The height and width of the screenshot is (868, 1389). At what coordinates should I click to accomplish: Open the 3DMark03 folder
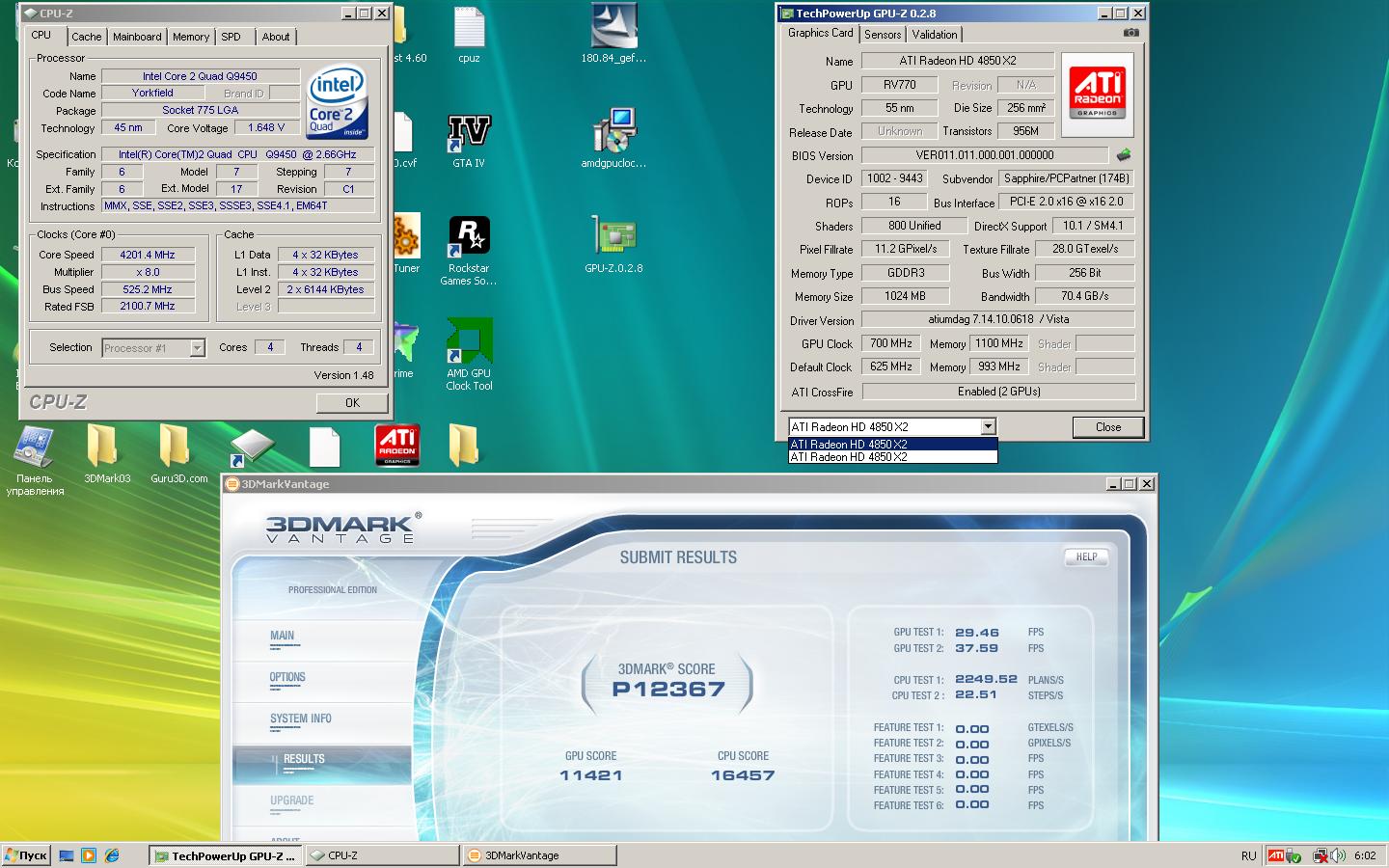tap(106, 452)
